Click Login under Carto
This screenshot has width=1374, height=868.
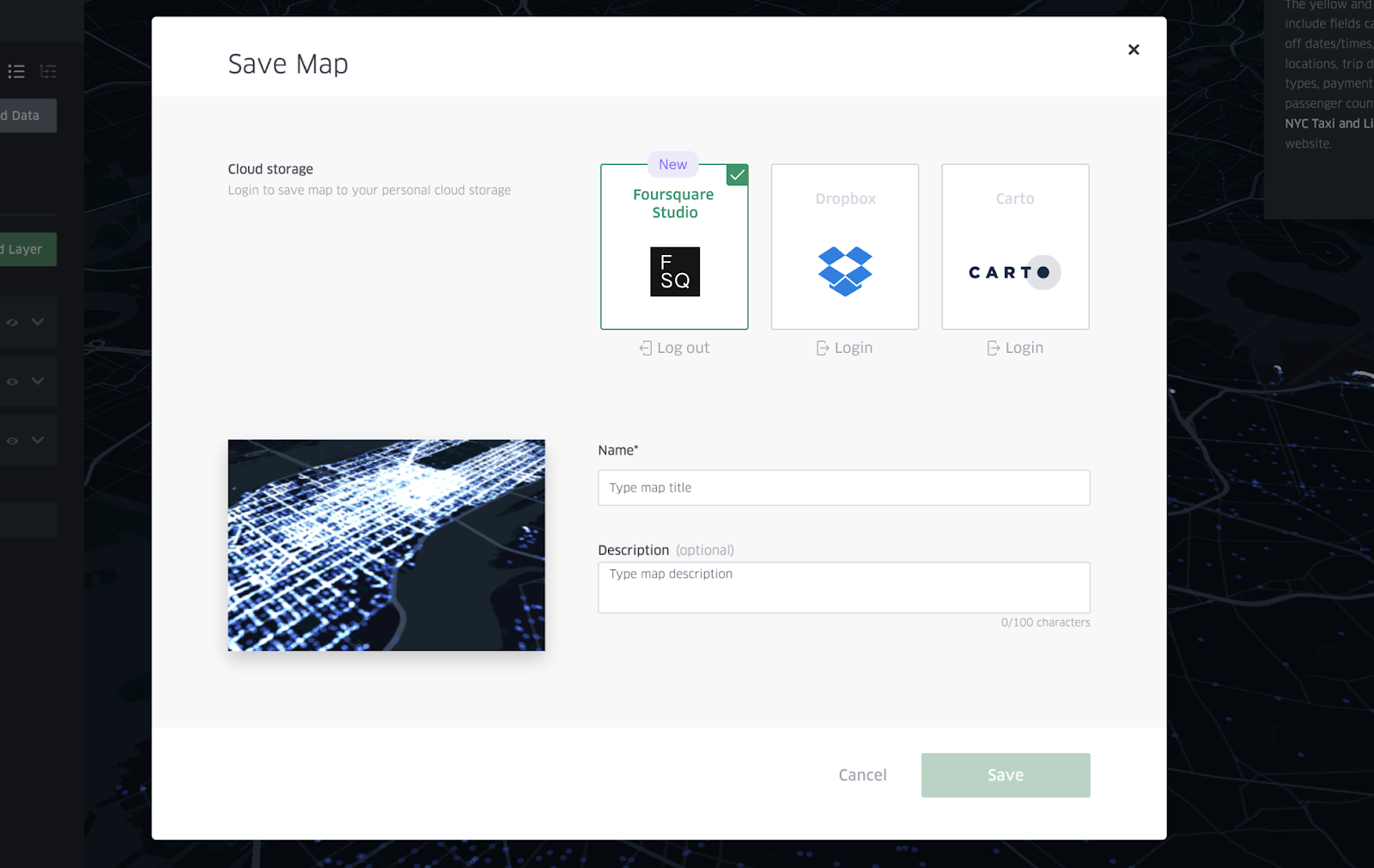1015,348
